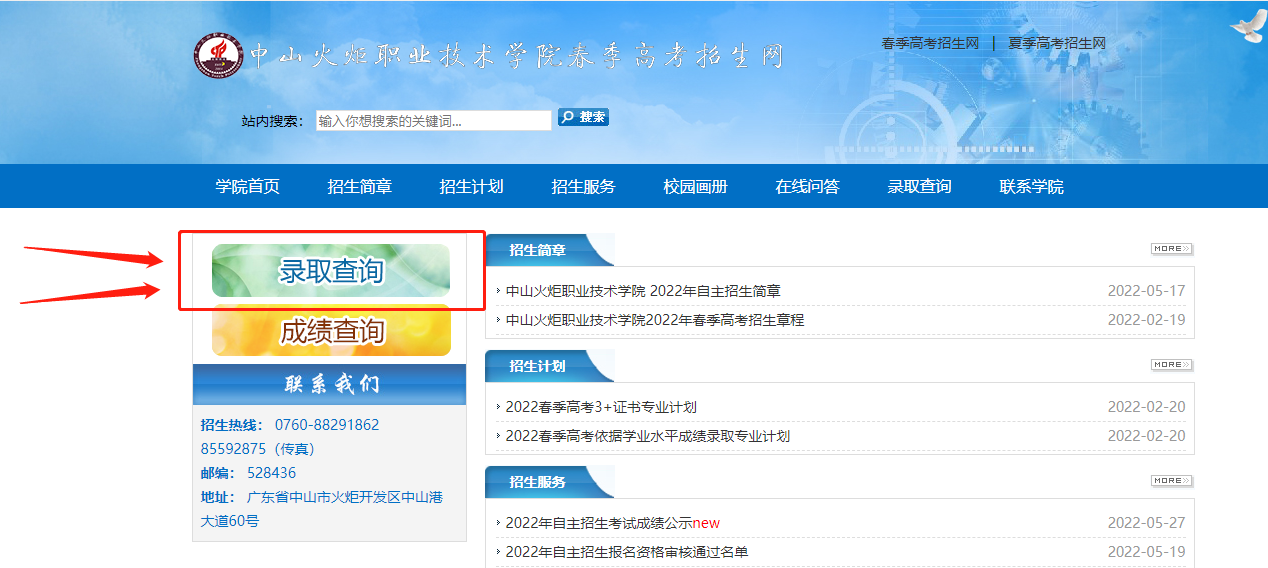Open the 春季高考招生网 link
Viewport: 1268px width, 568px height.
click(929, 43)
